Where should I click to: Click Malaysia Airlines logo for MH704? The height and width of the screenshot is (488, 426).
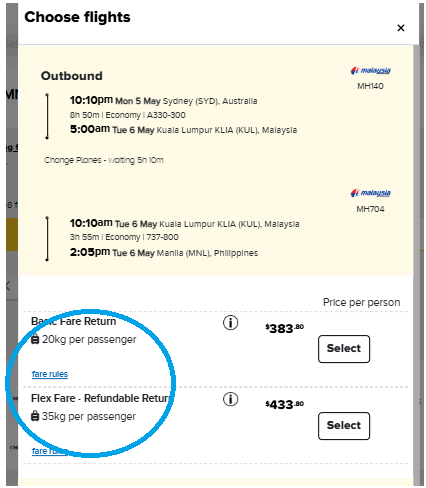pyautogui.click(x=370, y=193)
